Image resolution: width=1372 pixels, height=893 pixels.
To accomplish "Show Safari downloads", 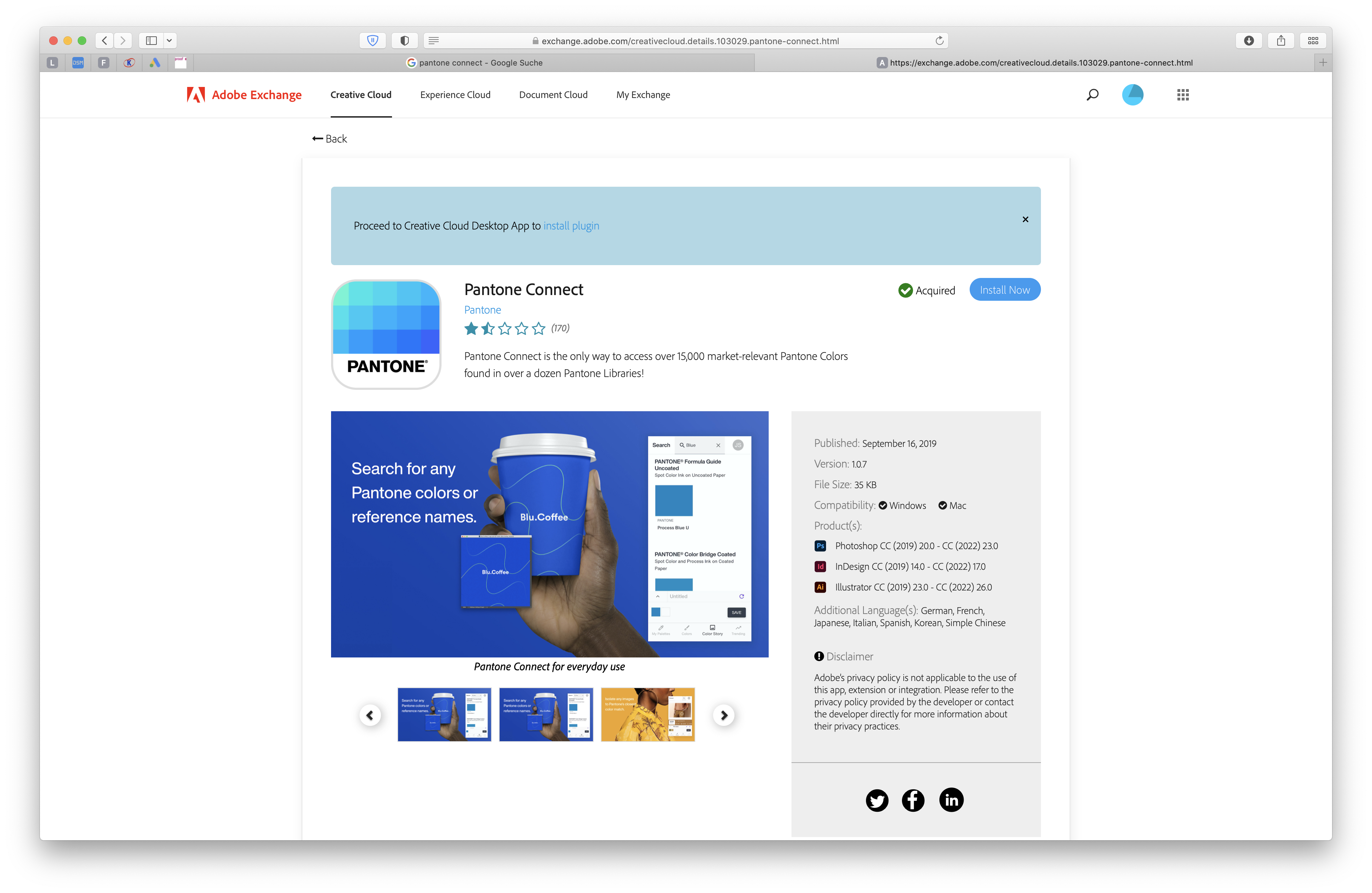I will 1249,40.
